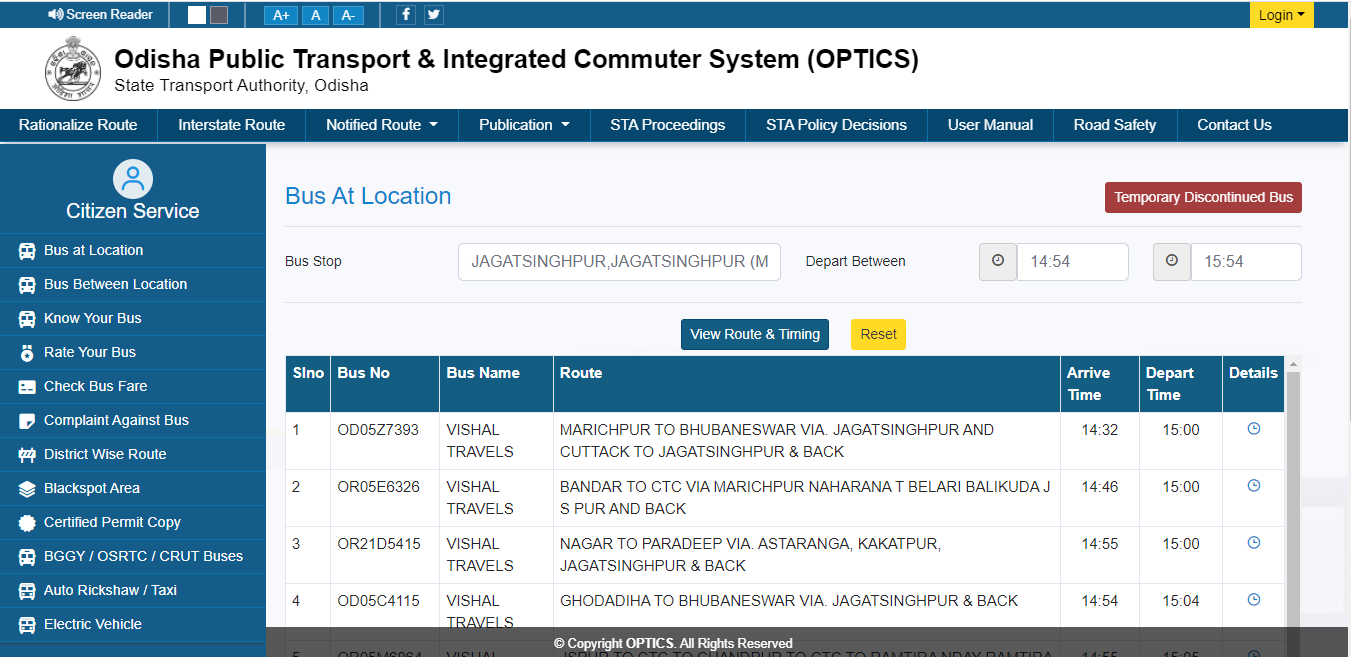Screen dimensions: 1351x657
Task: Click the results table vertical scrollbar
Action: coord(1293,500)
